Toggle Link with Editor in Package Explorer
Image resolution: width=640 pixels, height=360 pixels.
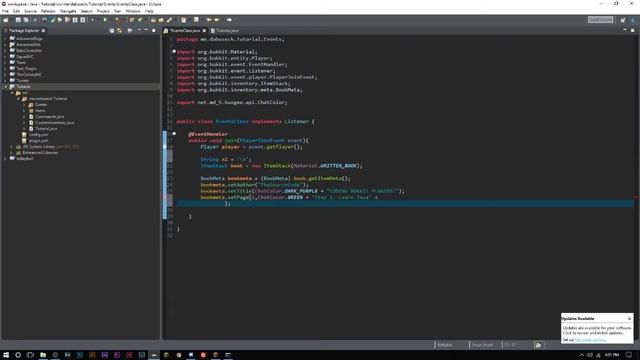(120, 31)
